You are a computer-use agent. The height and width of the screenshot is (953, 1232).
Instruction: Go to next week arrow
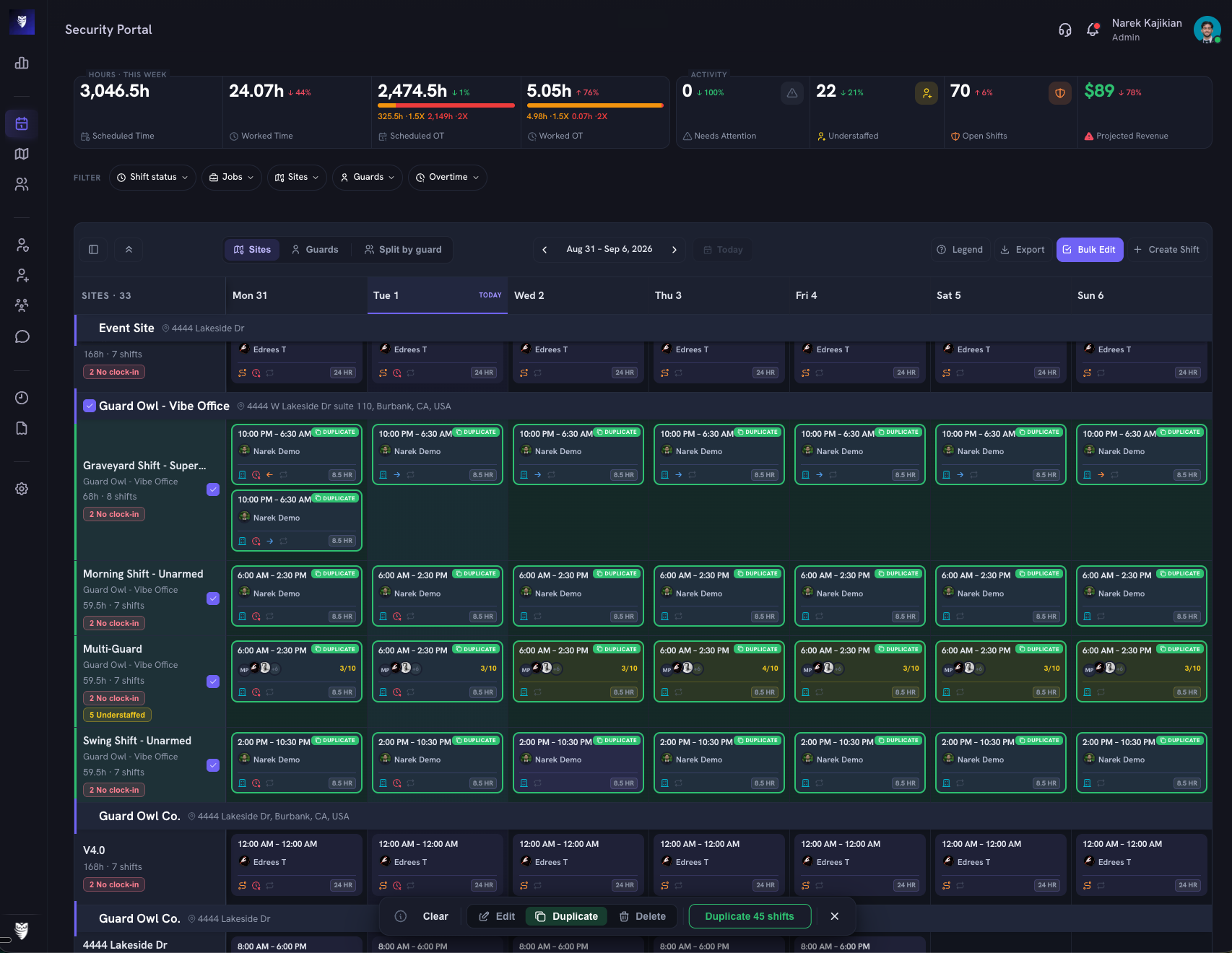[x=674, y=250]
